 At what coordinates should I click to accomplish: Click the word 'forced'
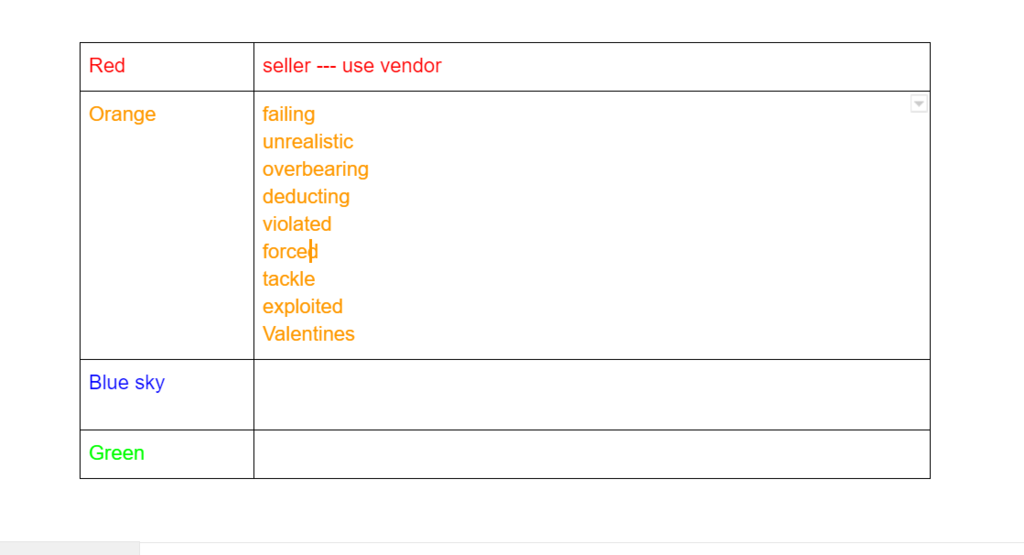[290, 251]
